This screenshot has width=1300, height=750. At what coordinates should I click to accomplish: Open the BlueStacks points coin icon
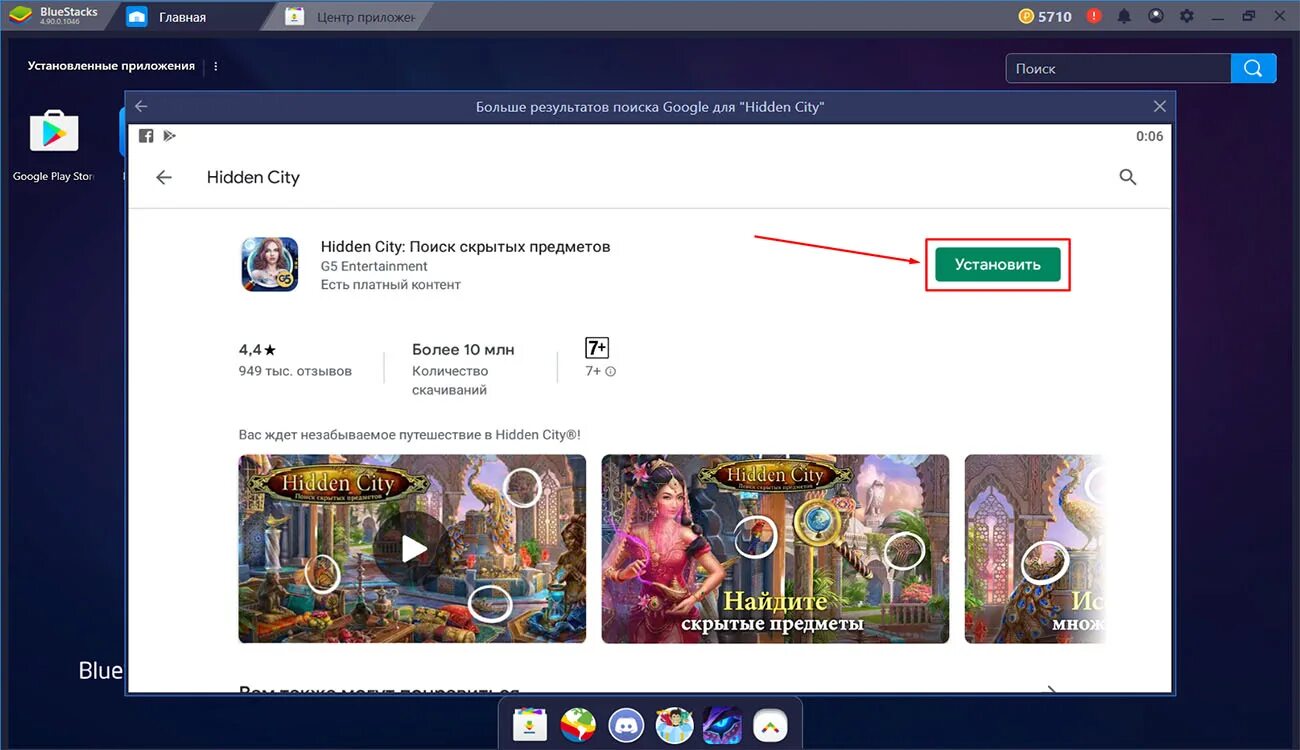point(1026,16)
